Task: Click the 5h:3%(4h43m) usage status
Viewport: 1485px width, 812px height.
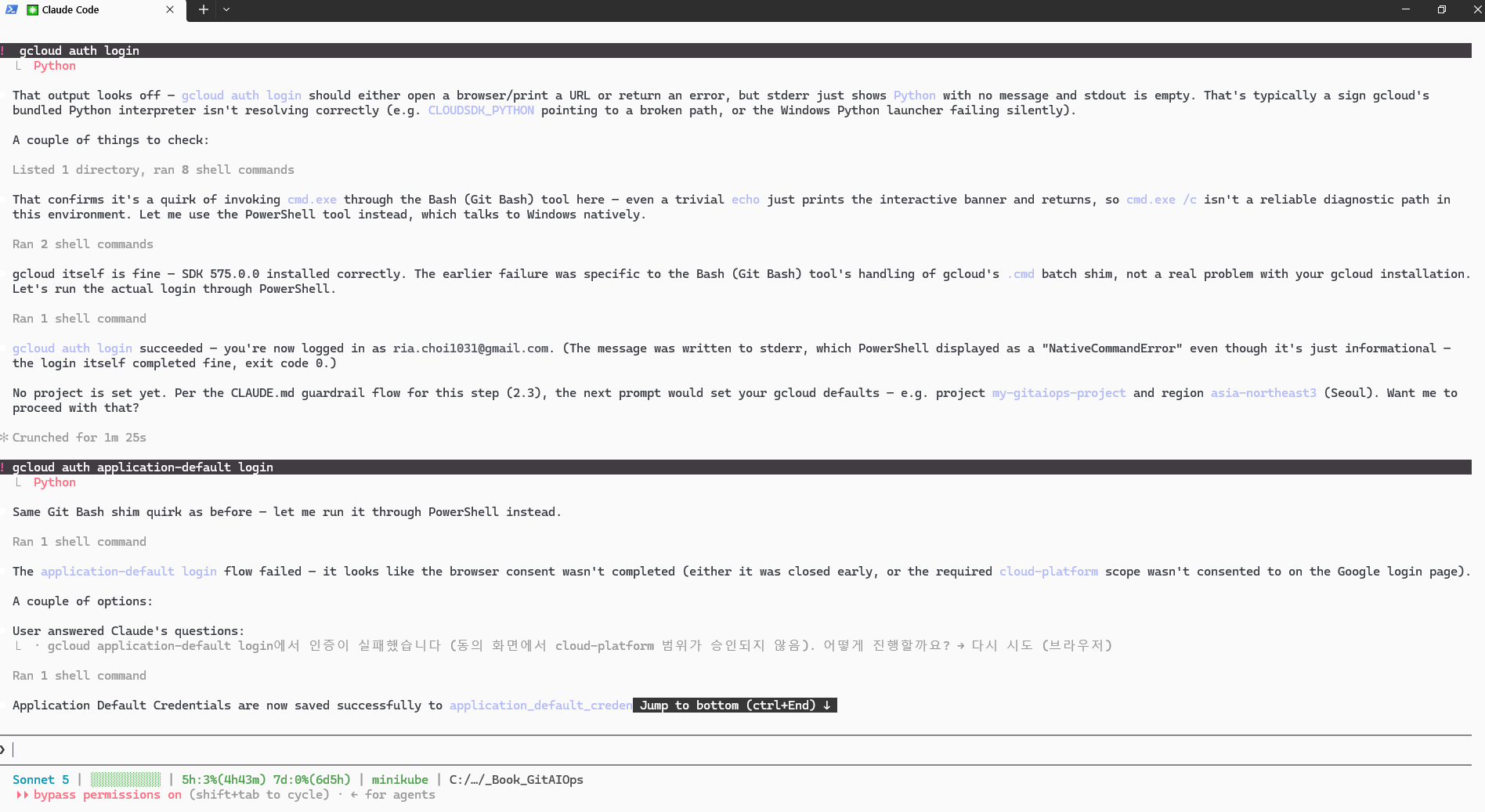Action: 223,780
